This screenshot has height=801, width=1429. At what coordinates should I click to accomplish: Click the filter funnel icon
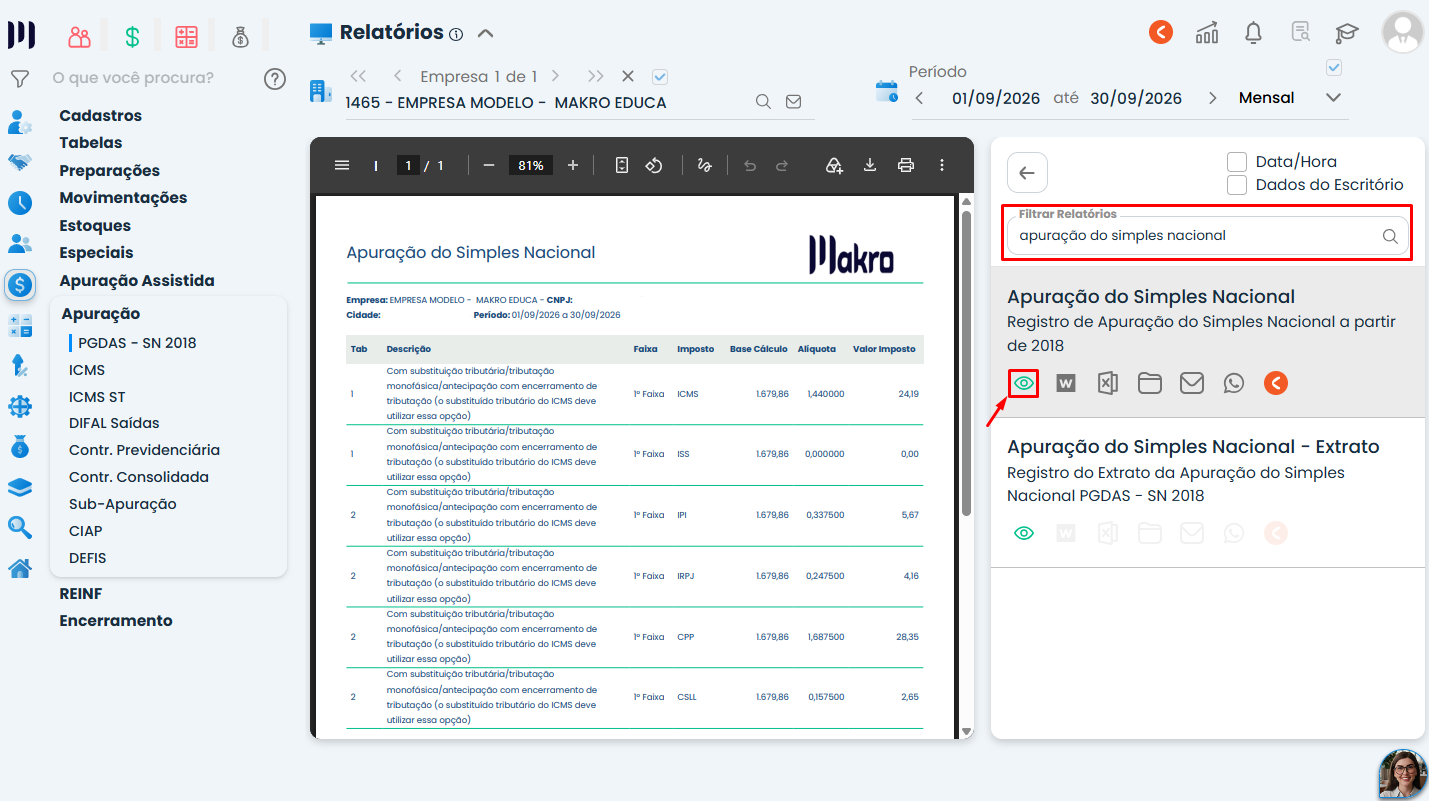pos(19,78)
